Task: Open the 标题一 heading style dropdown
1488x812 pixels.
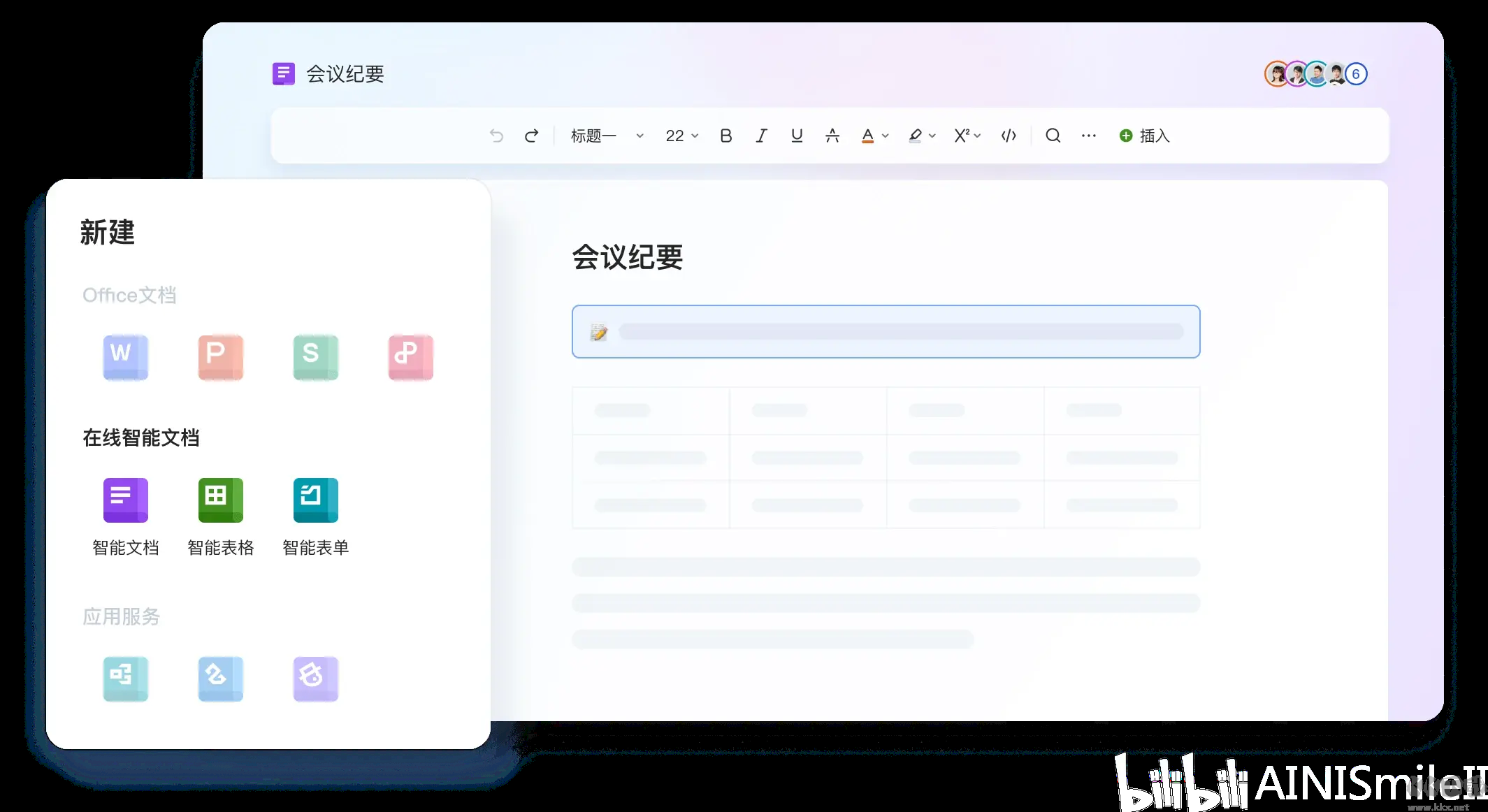Action: pos(607,136)
